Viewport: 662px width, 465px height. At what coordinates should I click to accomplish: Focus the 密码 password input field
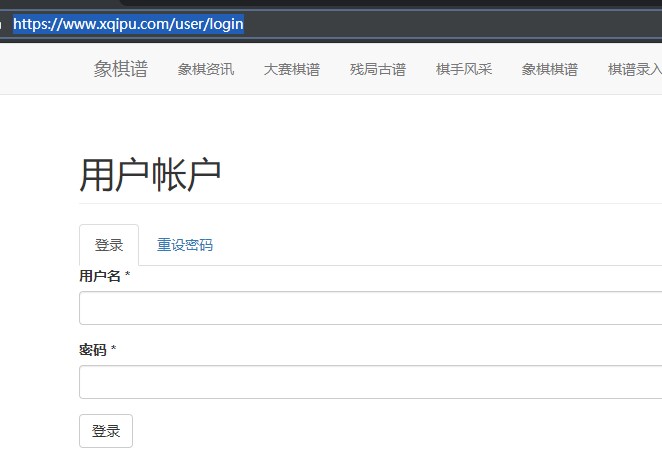coord(370,382)
